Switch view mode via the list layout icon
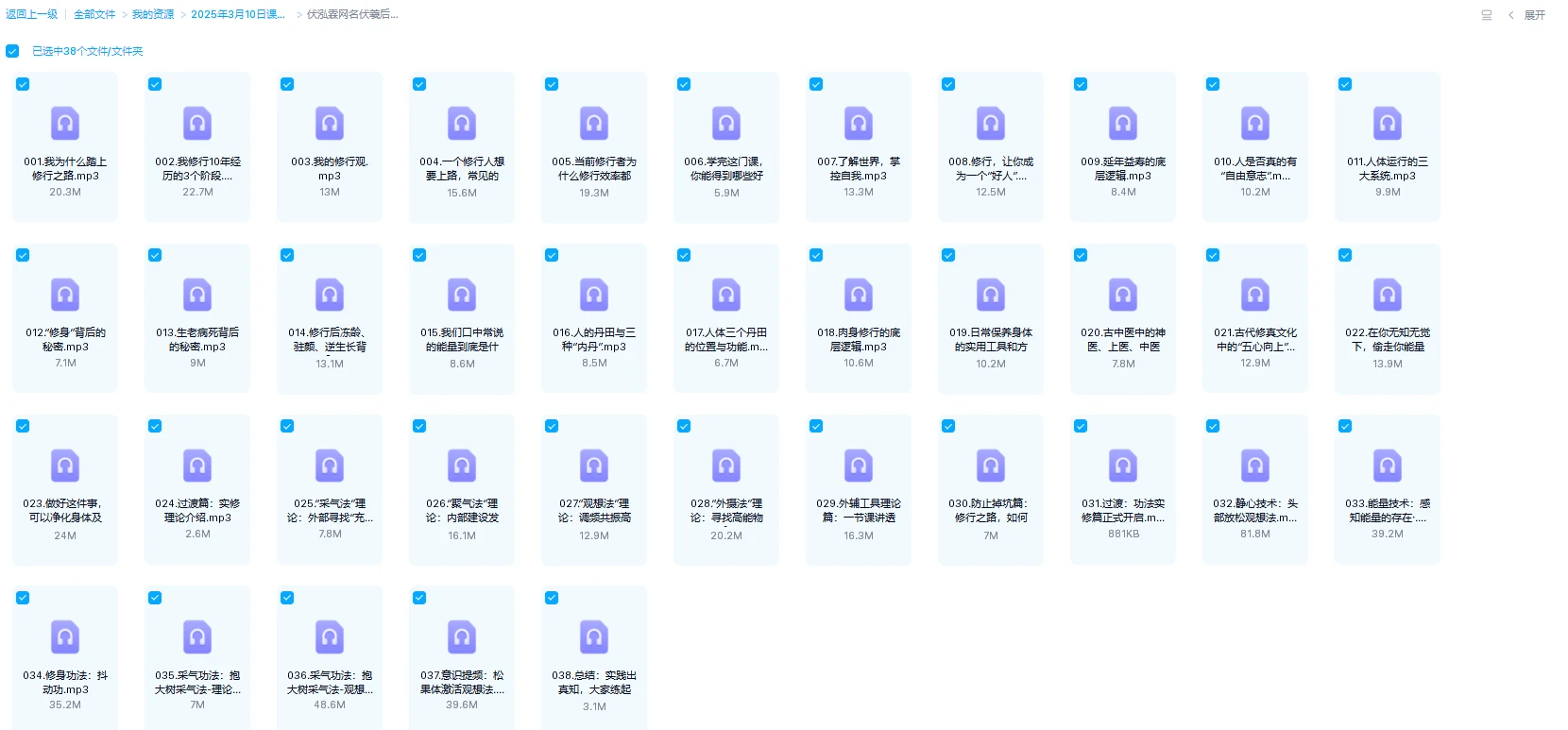The image size is (1568, 730). [1487, 15]
